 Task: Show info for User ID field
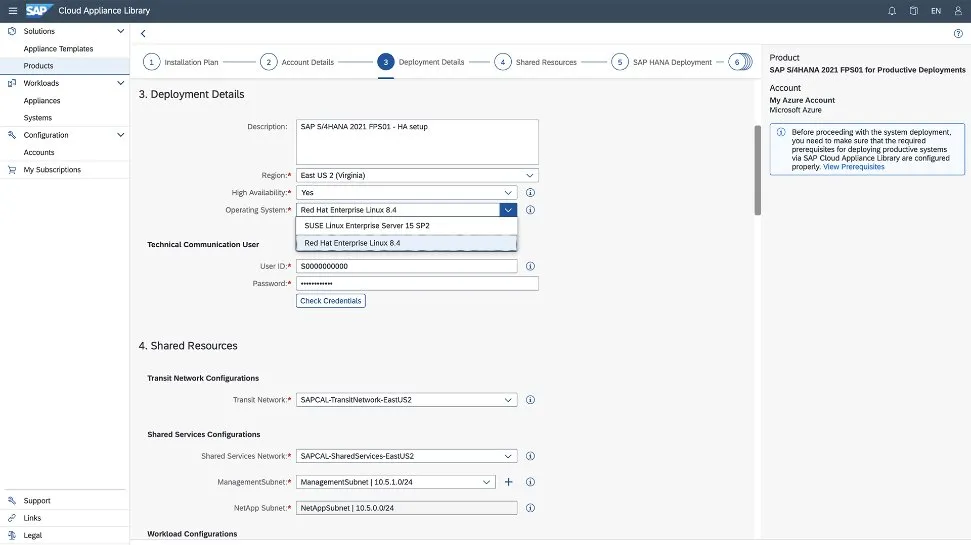[x=531, y=266]
